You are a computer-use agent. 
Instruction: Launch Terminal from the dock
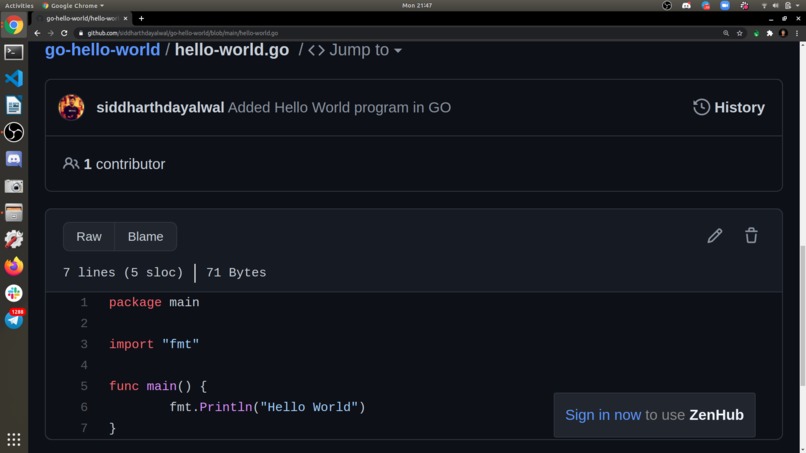tap(14, 52)
